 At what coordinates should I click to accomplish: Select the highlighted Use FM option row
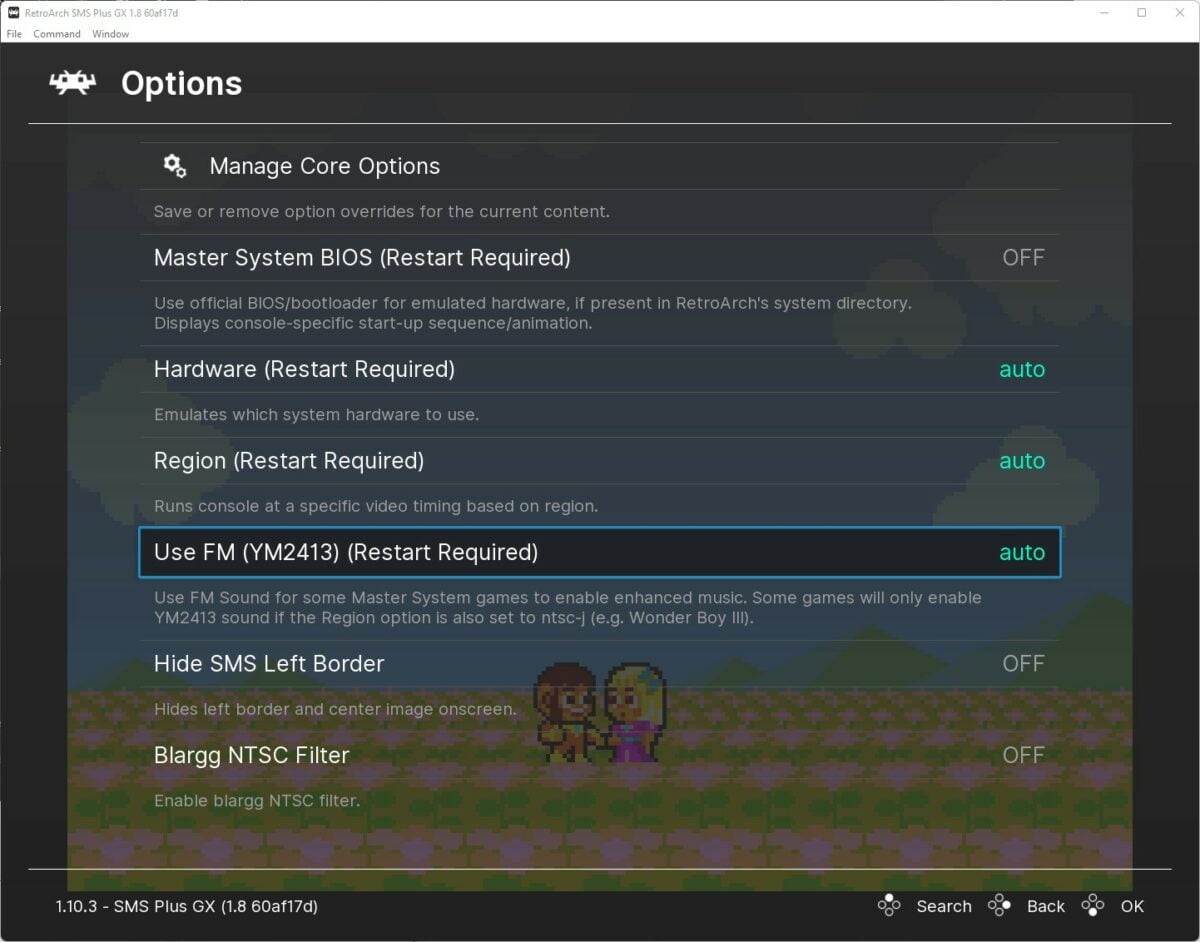pyautogui.click(x=345, y=552)
